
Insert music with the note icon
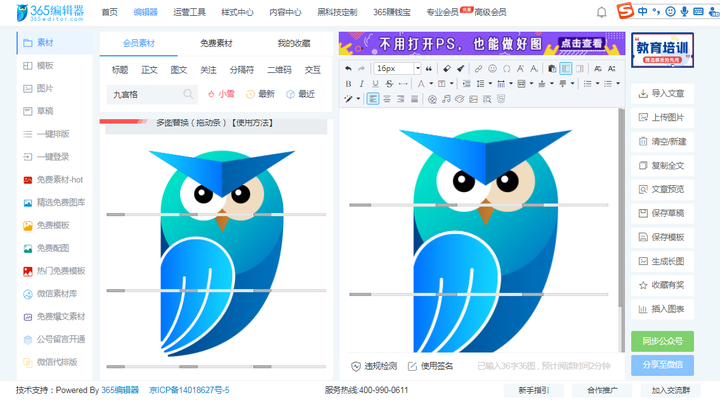coord(446,99)
